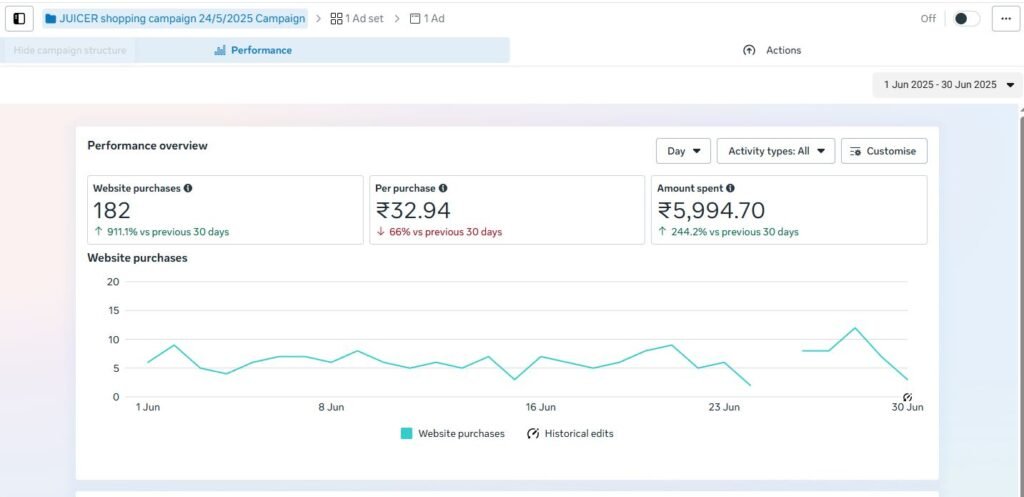Switch to the Actions tab

(772, 50)
